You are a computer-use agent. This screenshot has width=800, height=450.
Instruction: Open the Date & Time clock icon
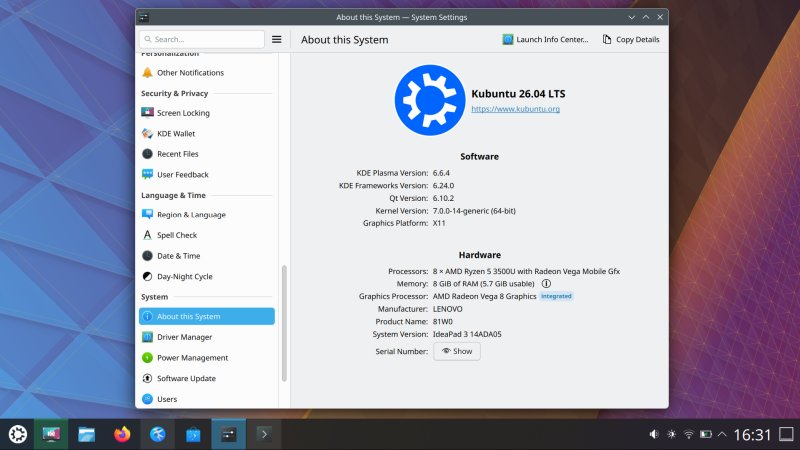coord(147,256)
